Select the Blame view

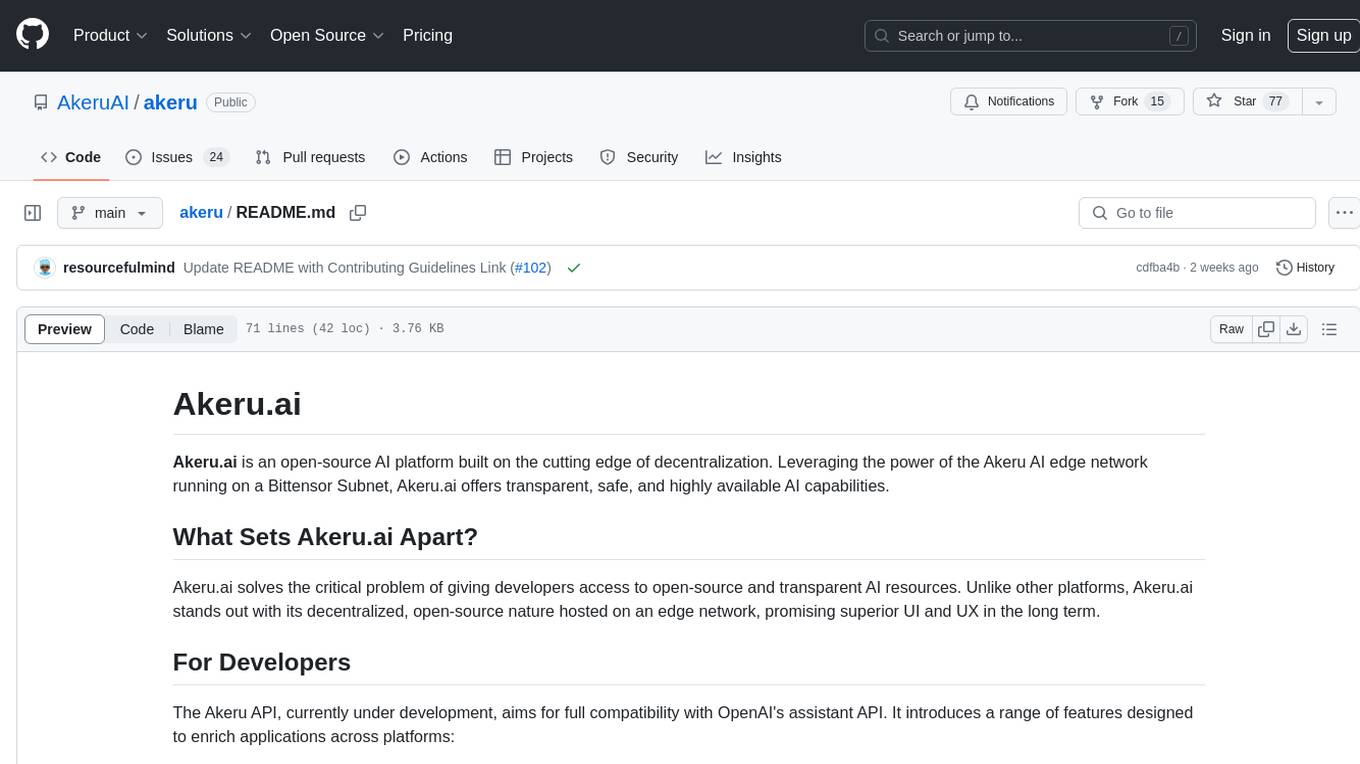coord(203,329)
